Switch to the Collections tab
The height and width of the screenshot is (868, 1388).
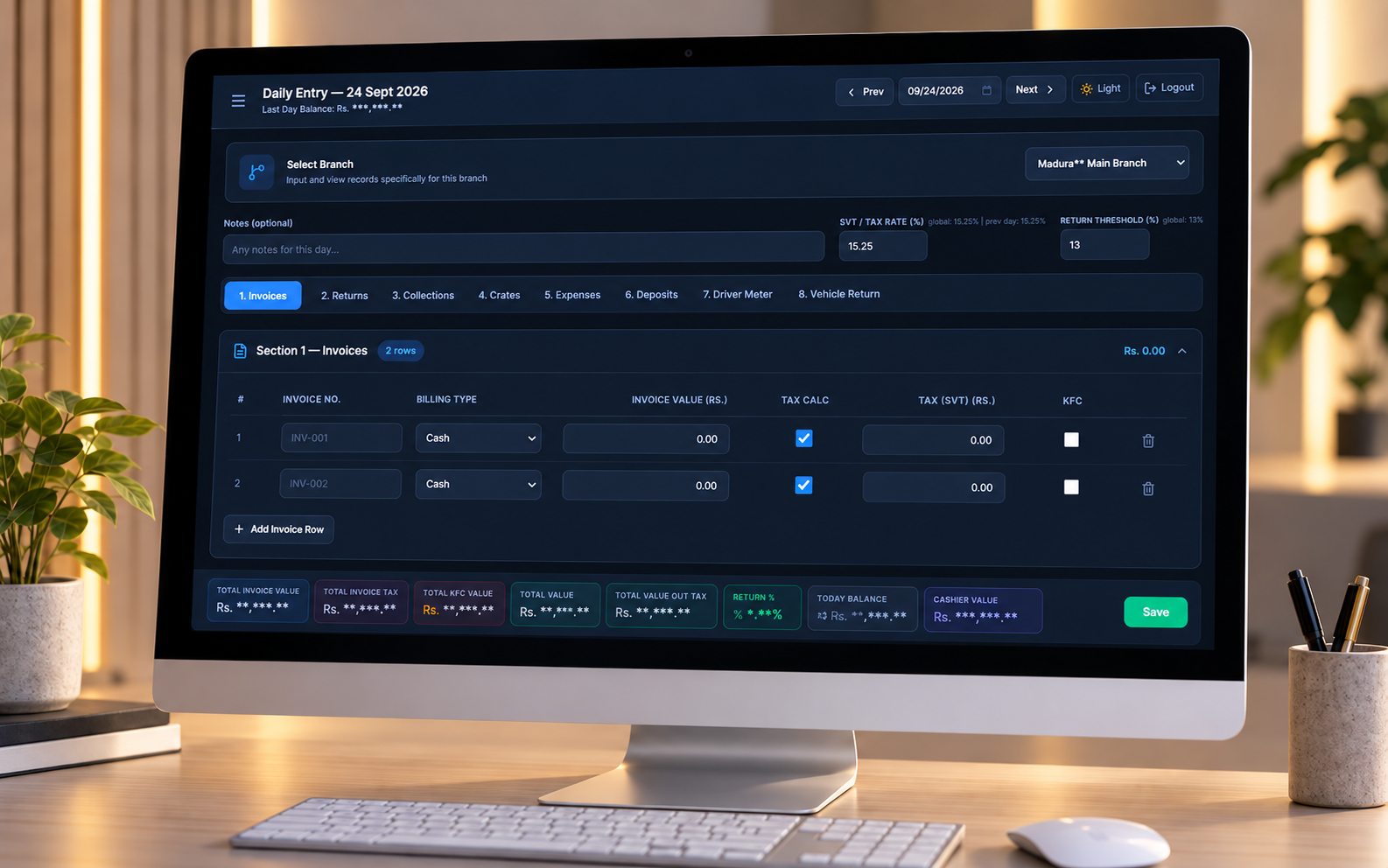423,296
